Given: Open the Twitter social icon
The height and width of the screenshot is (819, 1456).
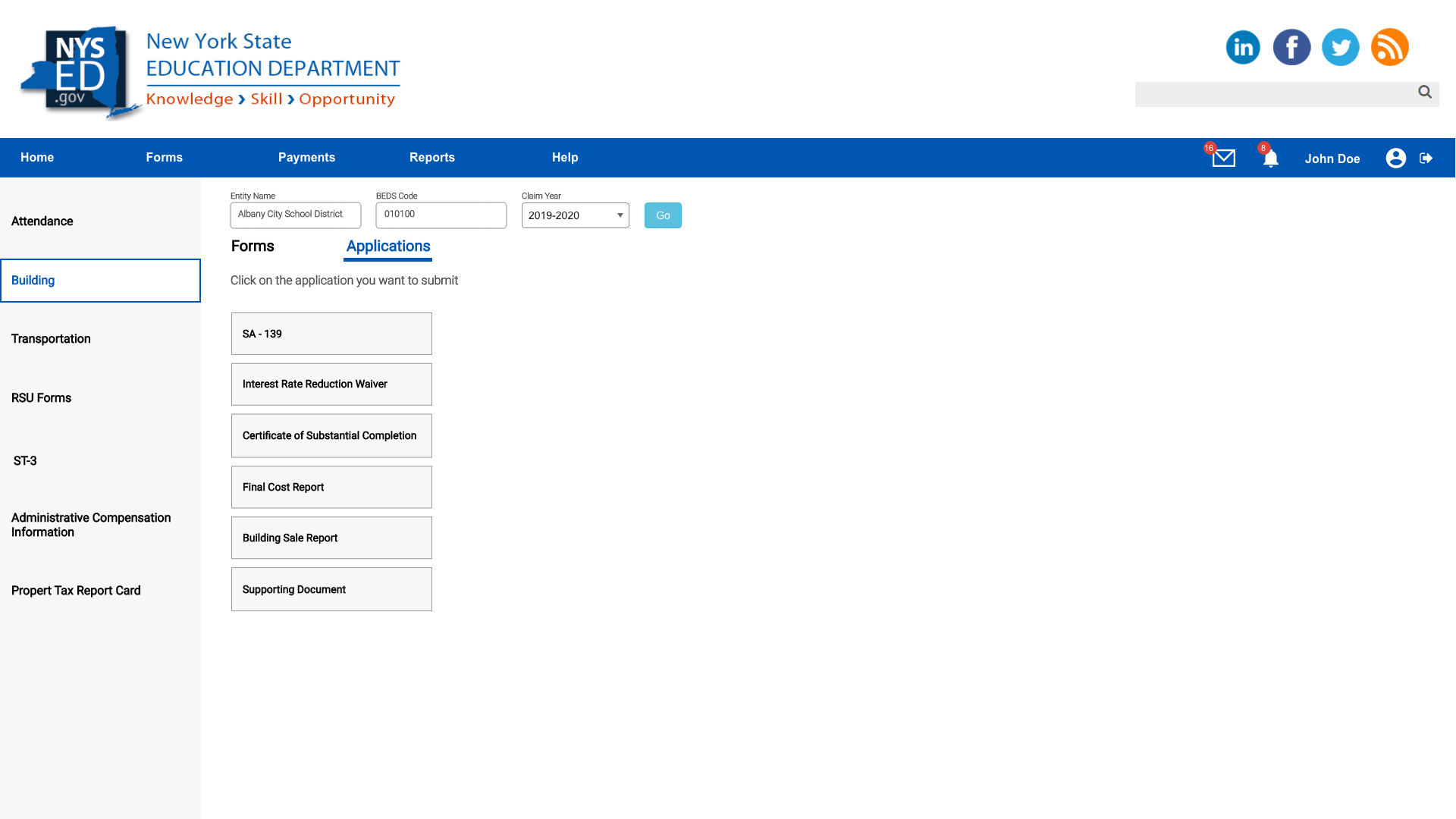Looking at the screenshot, I should tap(1340, 47).
